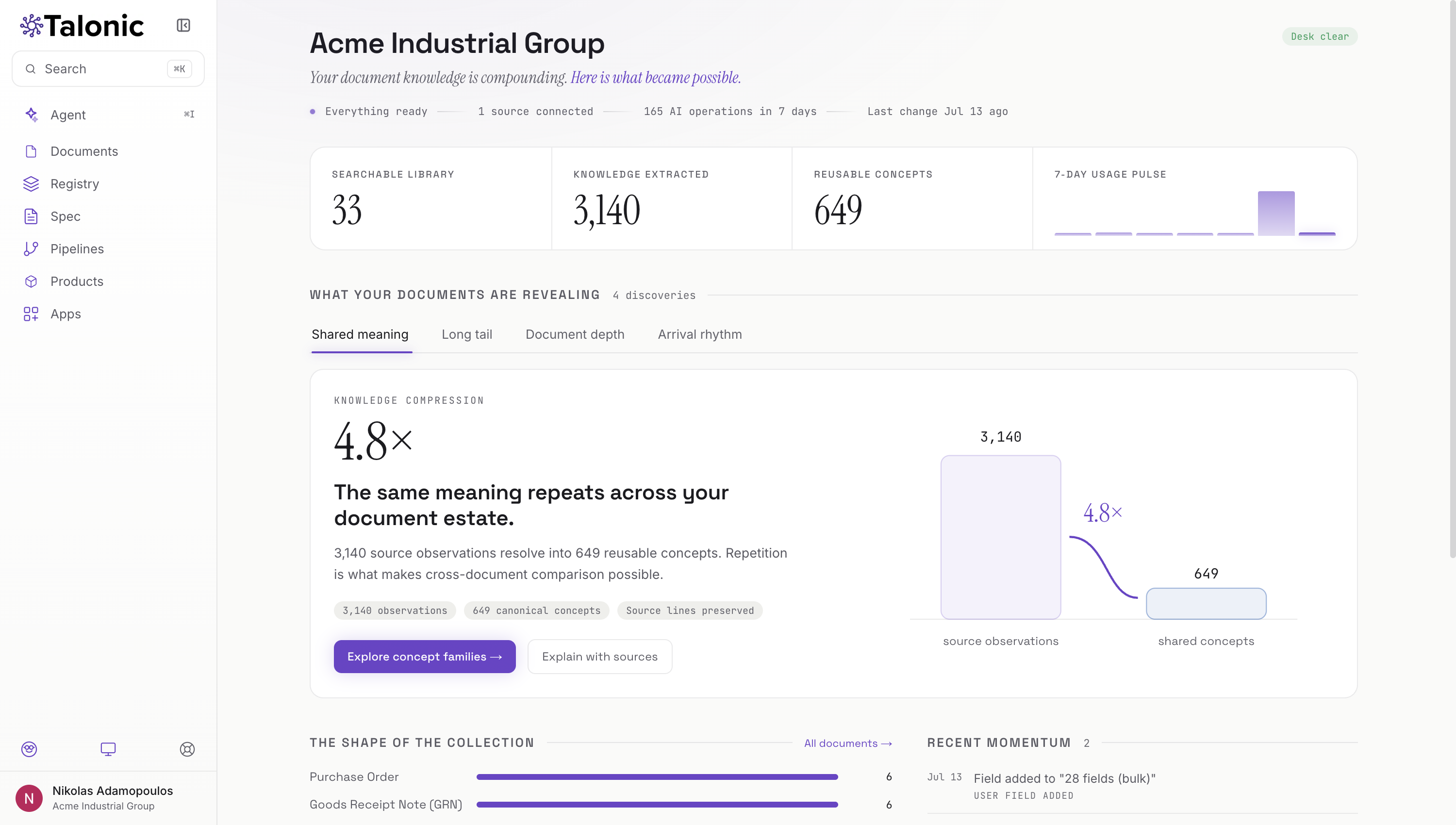Click "1 source connected" status text
The height and width of the screenshot is (825, 1456).
click(535, 112)
